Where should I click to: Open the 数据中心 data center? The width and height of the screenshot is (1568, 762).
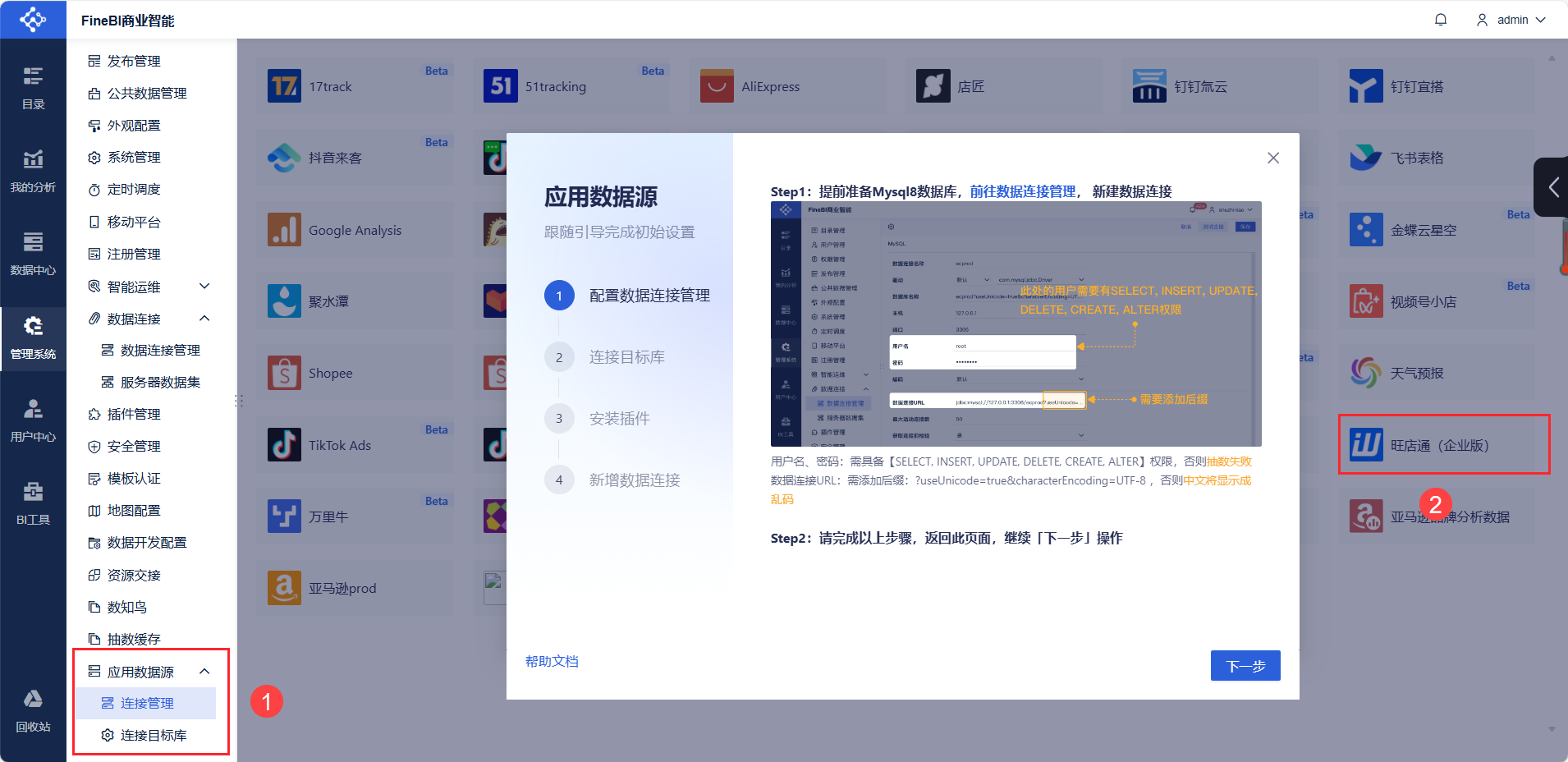tap(33, 254)
